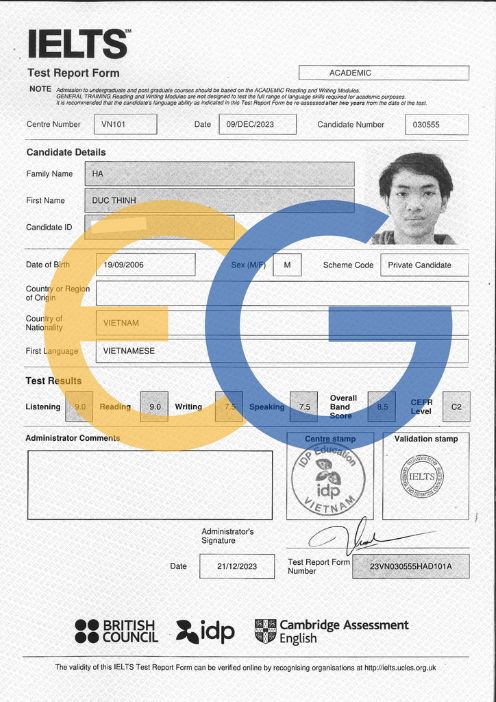Click the round IELTS validation stamp
Viewport: 496px width, 702px height.
point(422,476)
